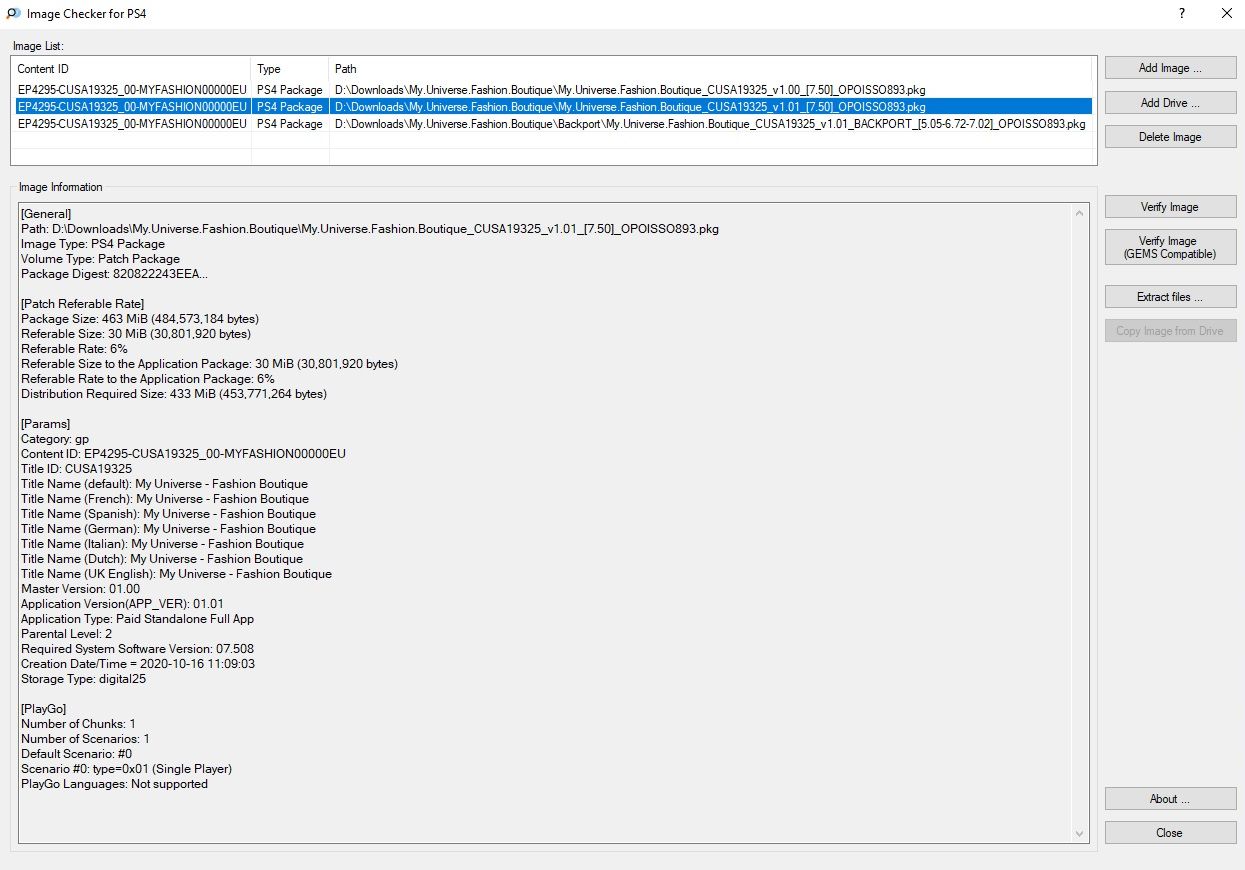Click the Add Image ... button

tap(1170, 68)
